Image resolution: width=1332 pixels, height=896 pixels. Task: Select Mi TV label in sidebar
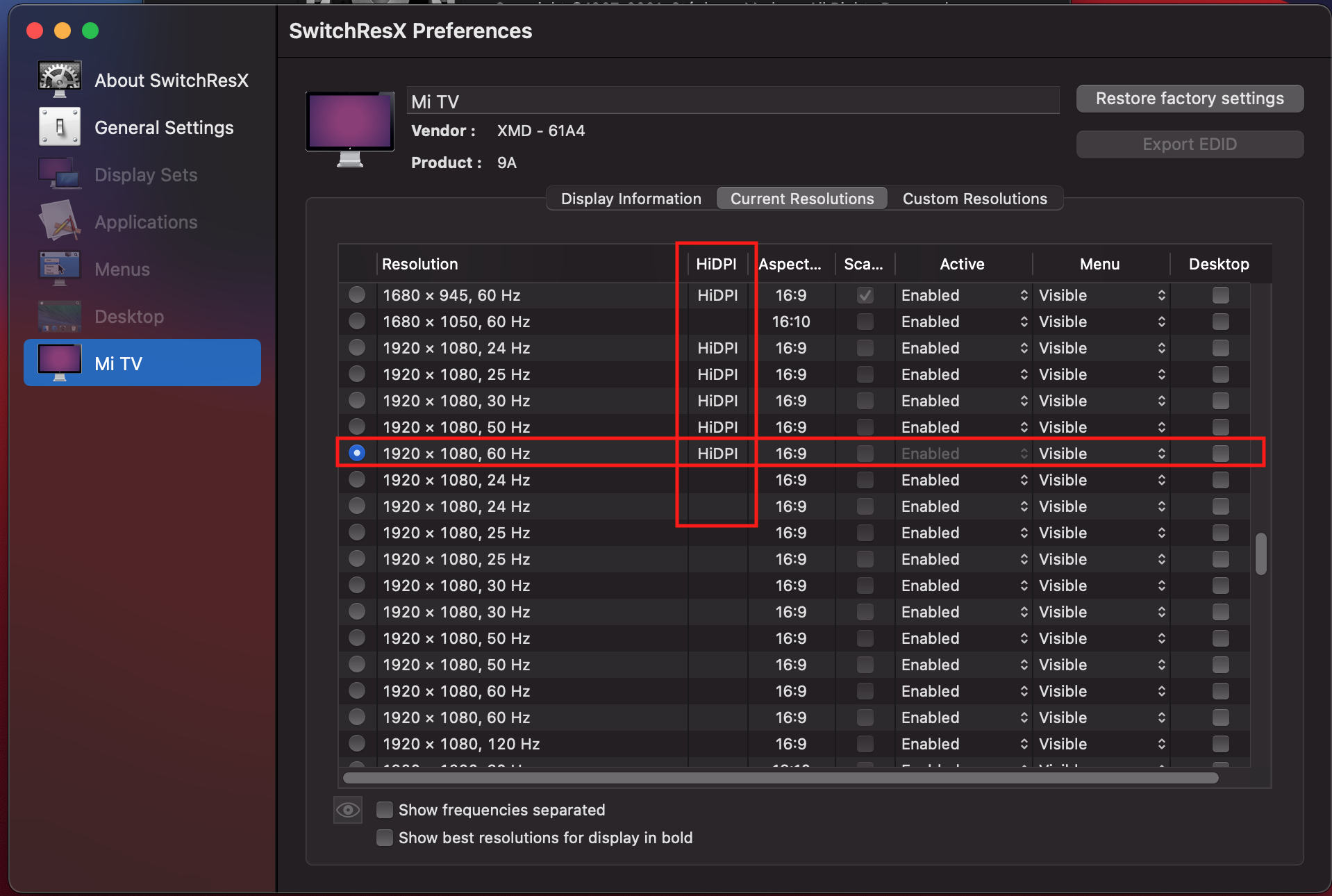[x=118, y=363]
